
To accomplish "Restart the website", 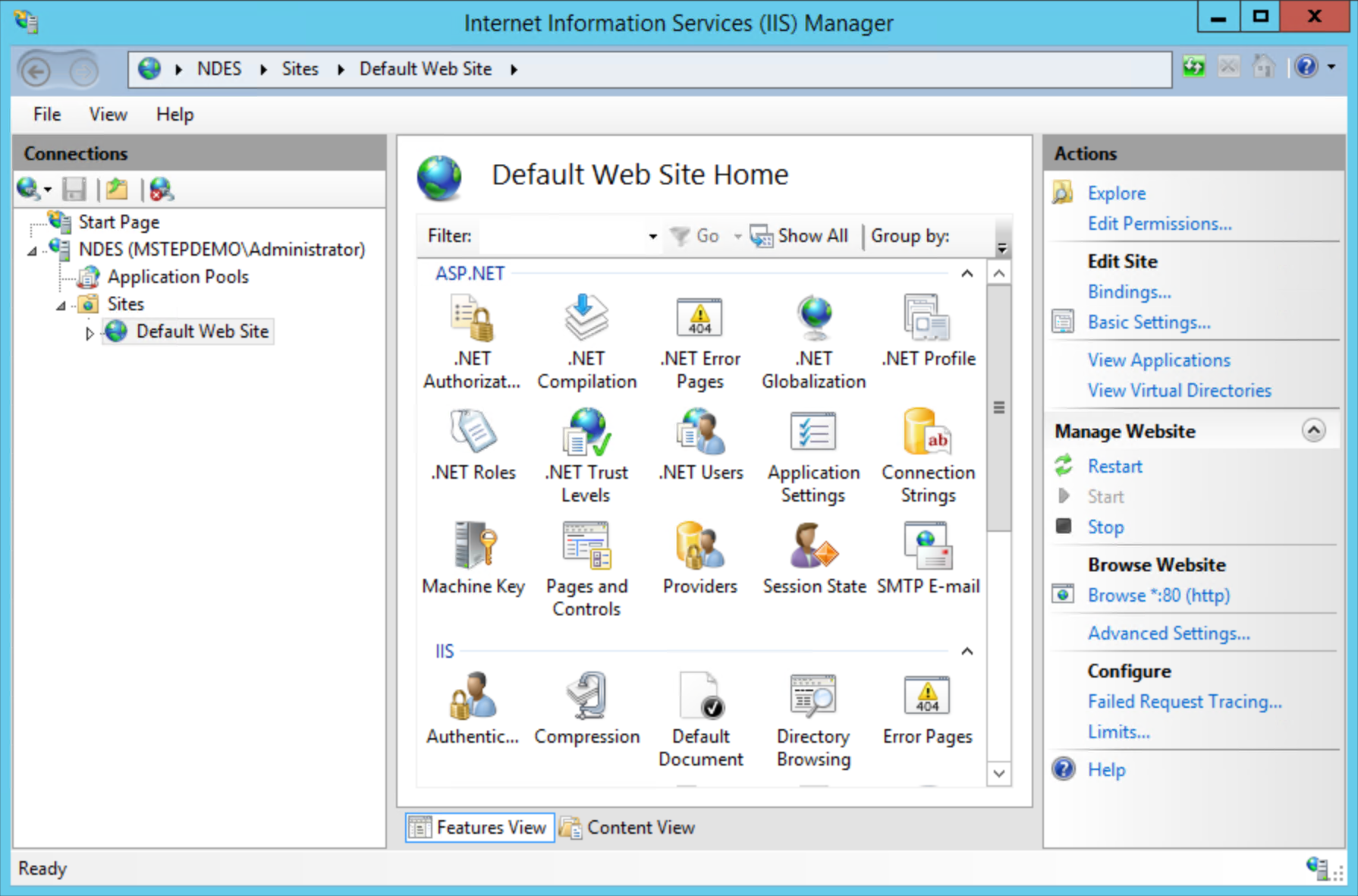I will (1114, 467).
